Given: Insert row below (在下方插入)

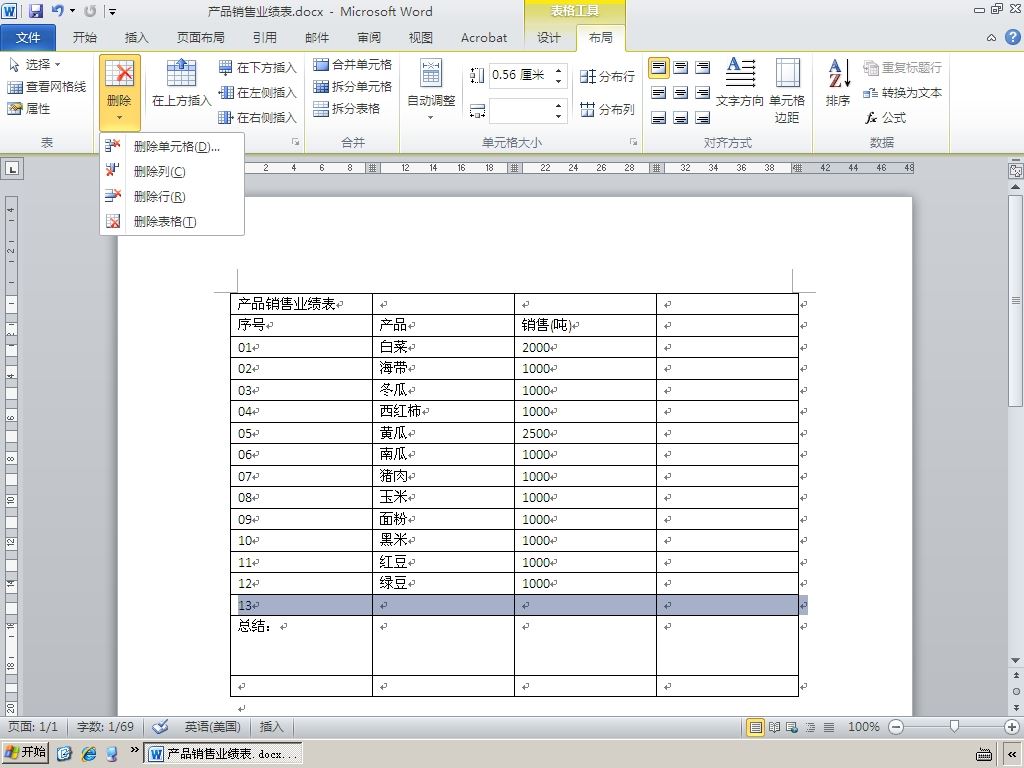Looking at the screenshot, I should pyautogui.click(x=257, y=67).
